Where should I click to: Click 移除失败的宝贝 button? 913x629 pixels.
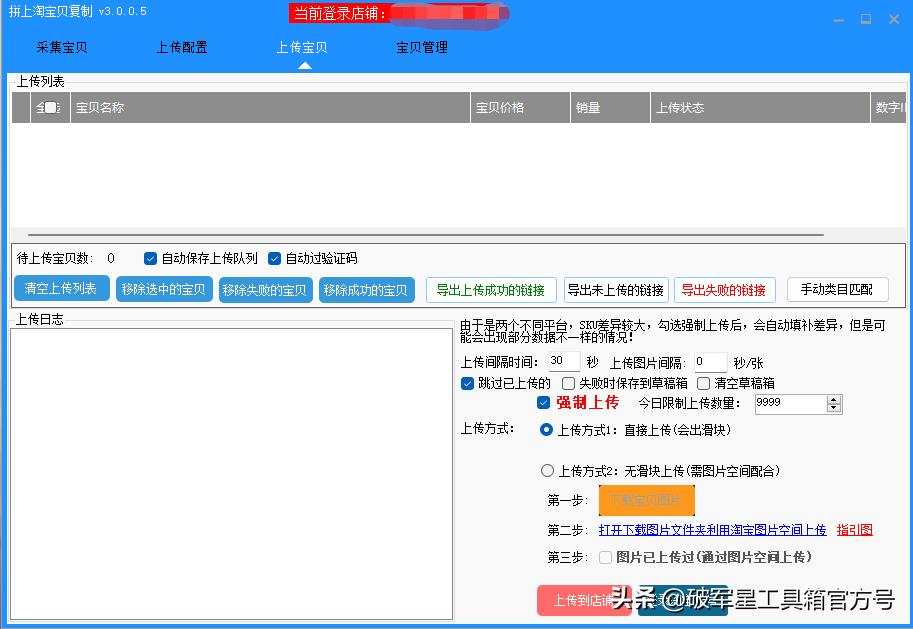tap(265, 290)
